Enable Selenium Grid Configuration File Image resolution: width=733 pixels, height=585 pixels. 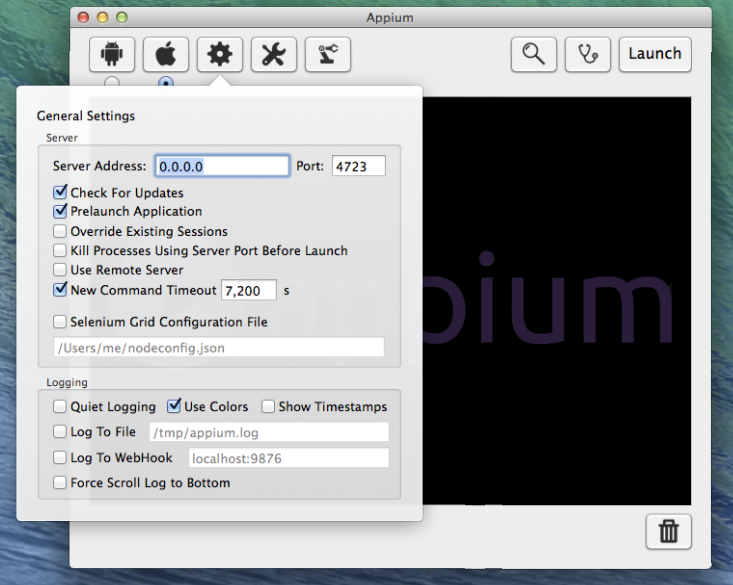click(60, 322)
